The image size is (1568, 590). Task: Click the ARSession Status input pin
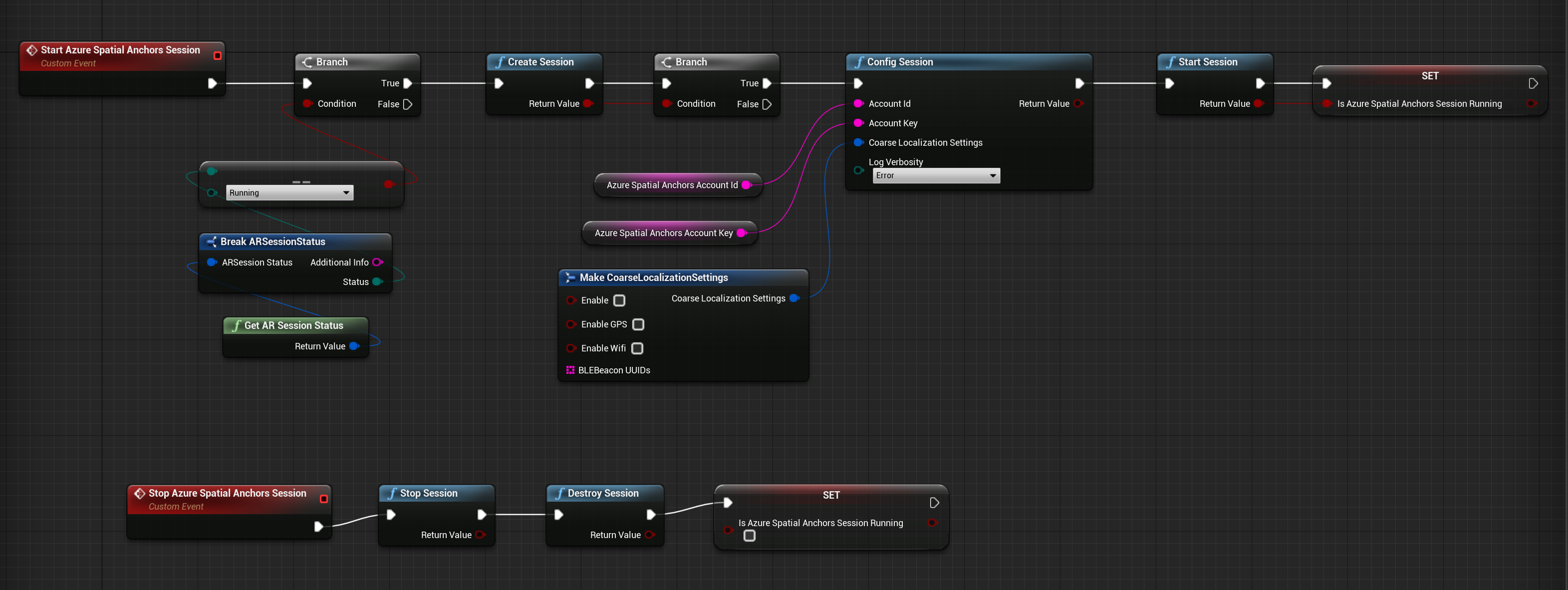tap(212, 263)
